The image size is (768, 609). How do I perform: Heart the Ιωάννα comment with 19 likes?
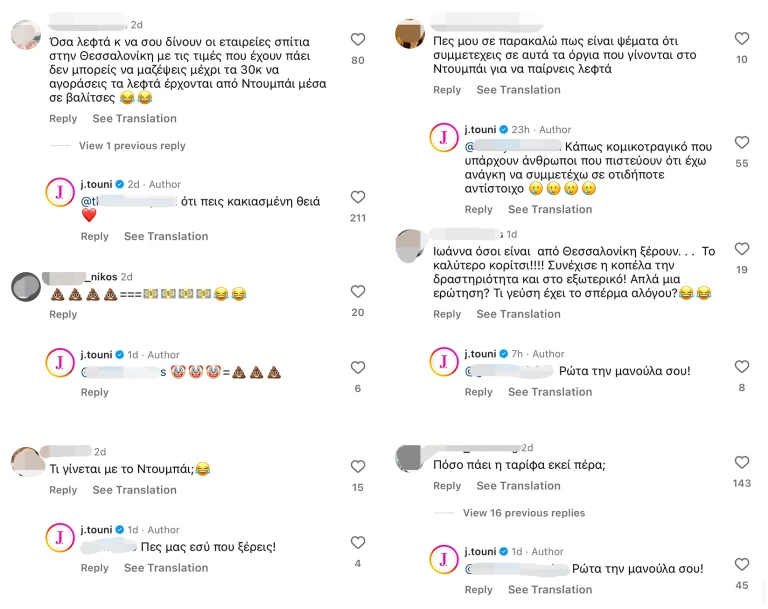click(741, 249)
